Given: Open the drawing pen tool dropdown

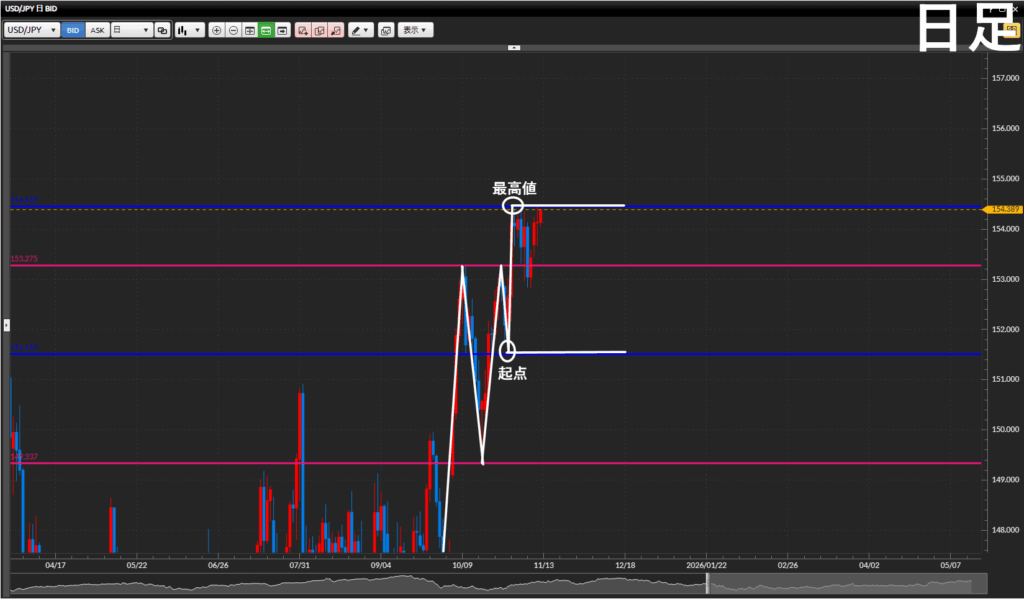Looking at the screenshot, I should point(360,31).
